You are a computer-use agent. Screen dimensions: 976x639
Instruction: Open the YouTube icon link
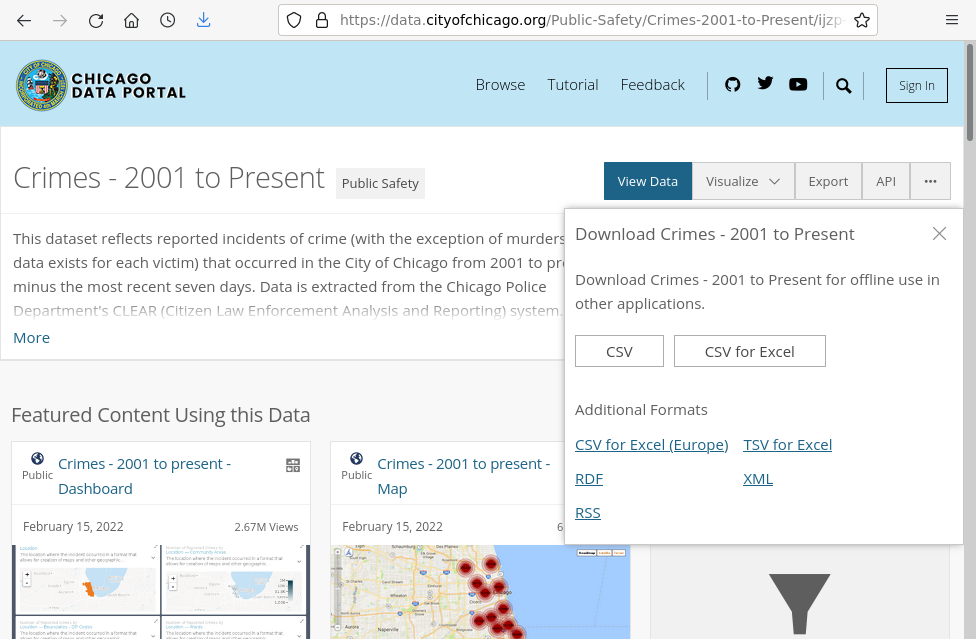[798, 85]
